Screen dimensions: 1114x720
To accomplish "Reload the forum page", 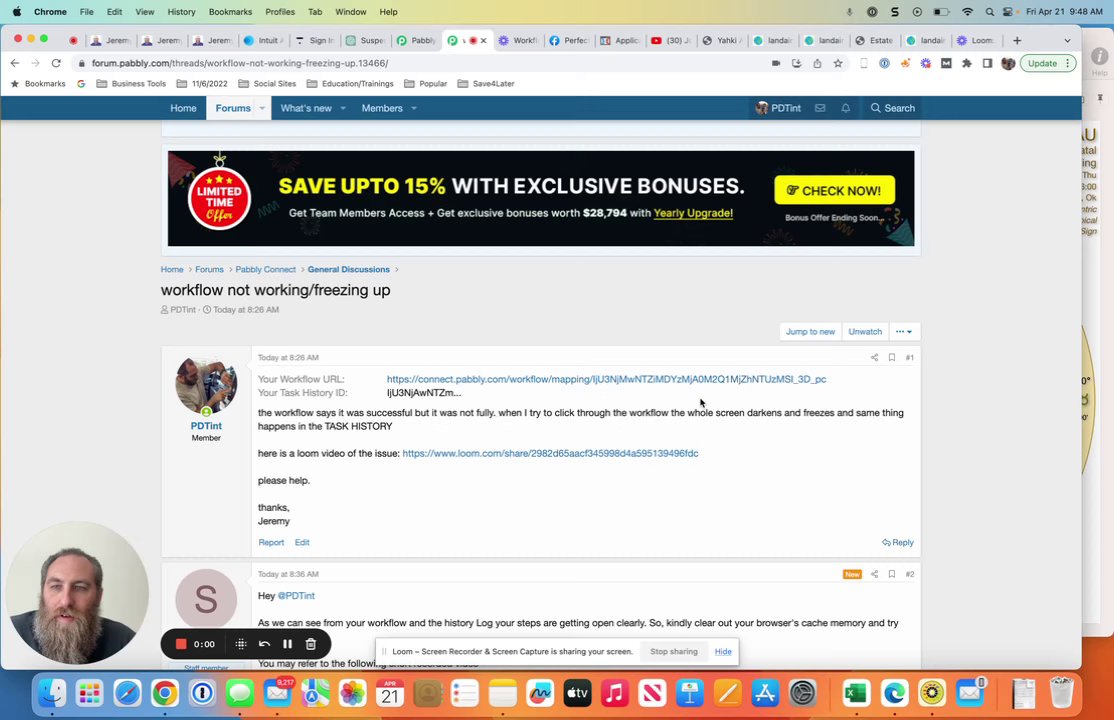I will 56,63.
